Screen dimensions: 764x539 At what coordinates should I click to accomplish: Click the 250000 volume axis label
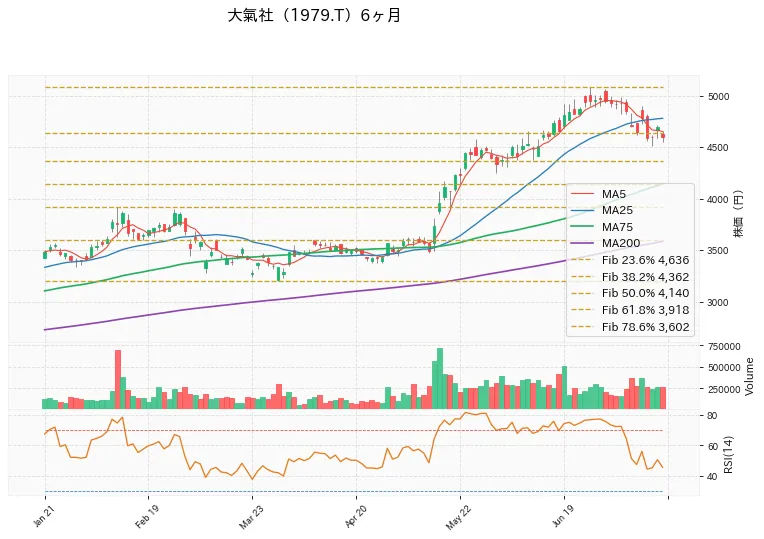724,389
